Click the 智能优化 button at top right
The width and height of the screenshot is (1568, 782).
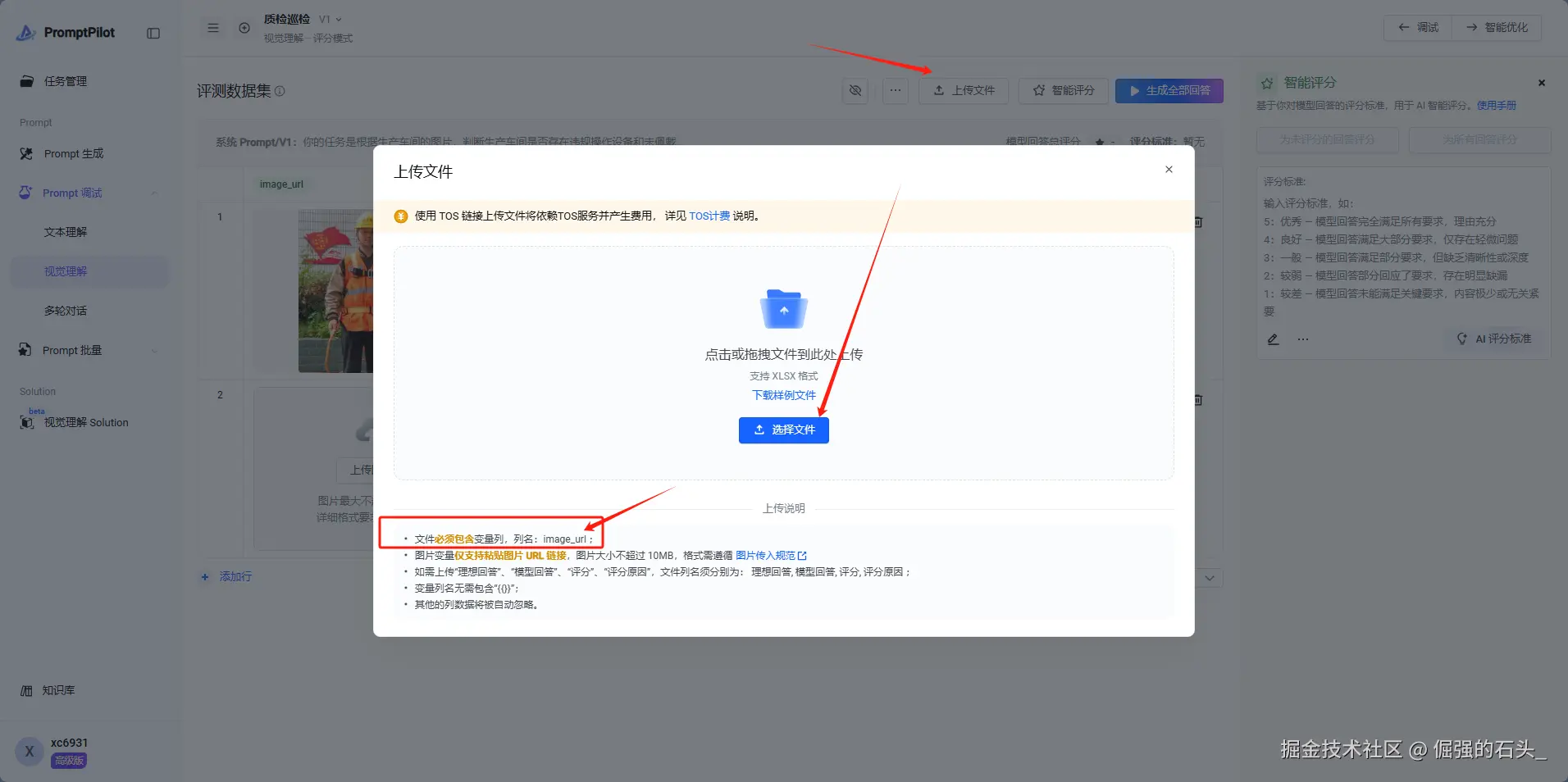(1497, 27)
